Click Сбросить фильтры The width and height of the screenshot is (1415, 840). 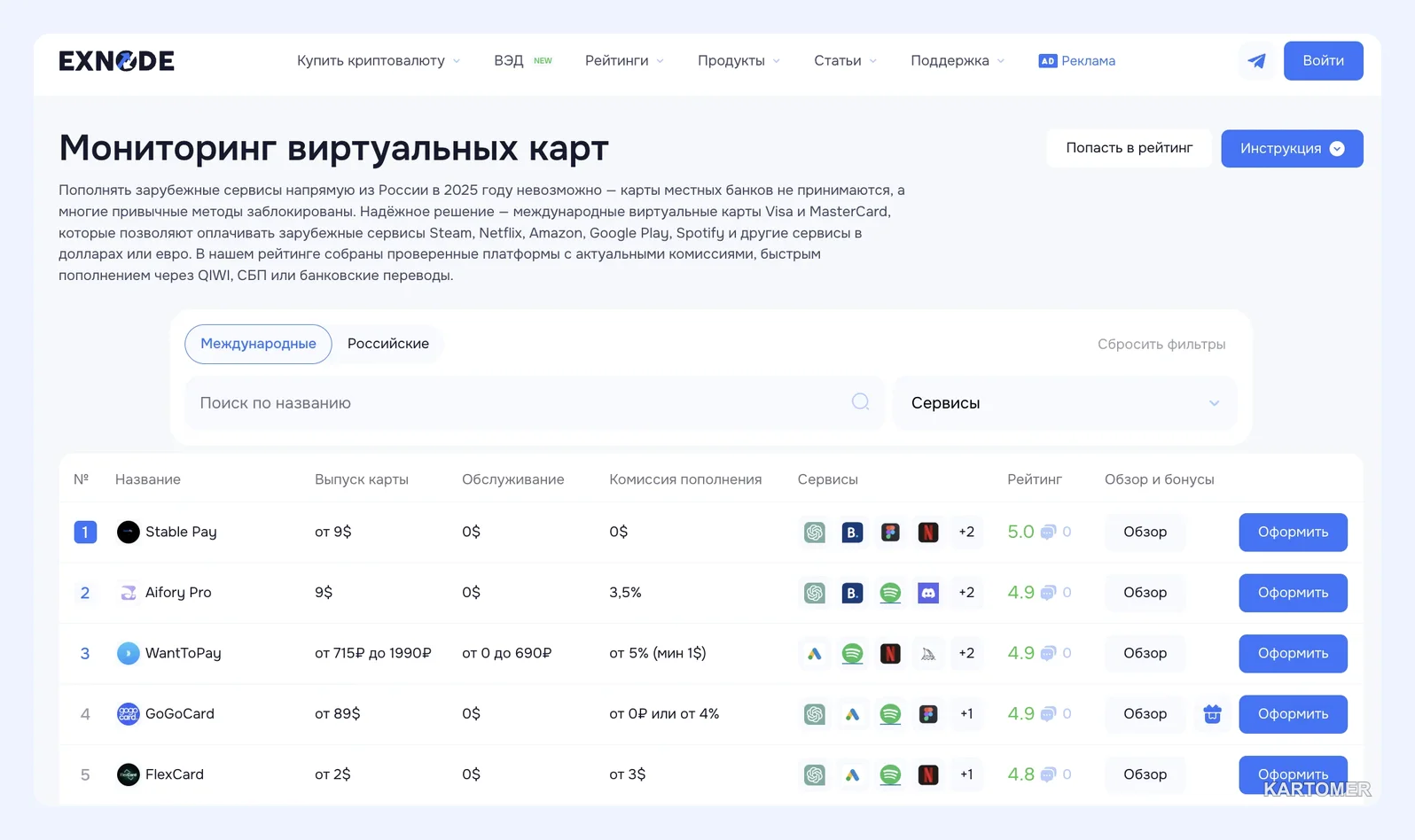(1161, 344)
